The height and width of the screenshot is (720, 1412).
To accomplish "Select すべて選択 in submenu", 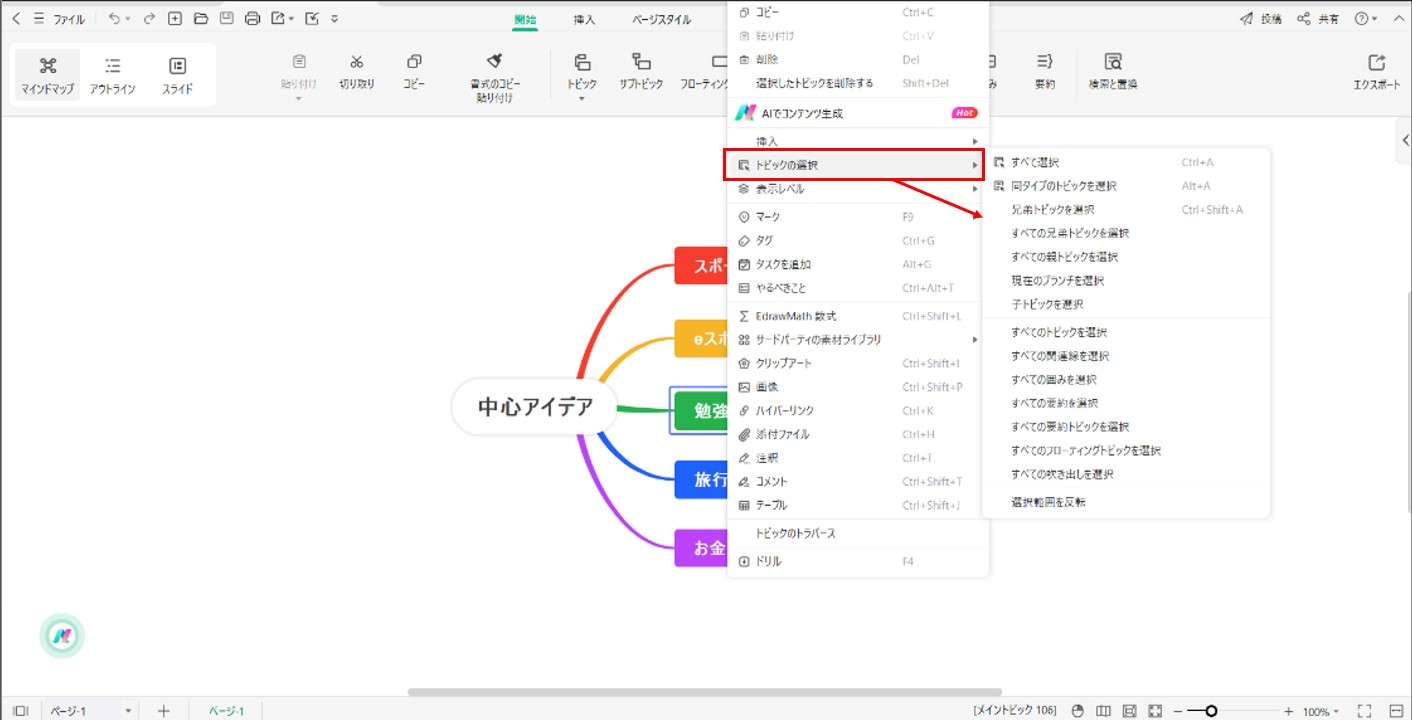I will (x=1126, y=162).
